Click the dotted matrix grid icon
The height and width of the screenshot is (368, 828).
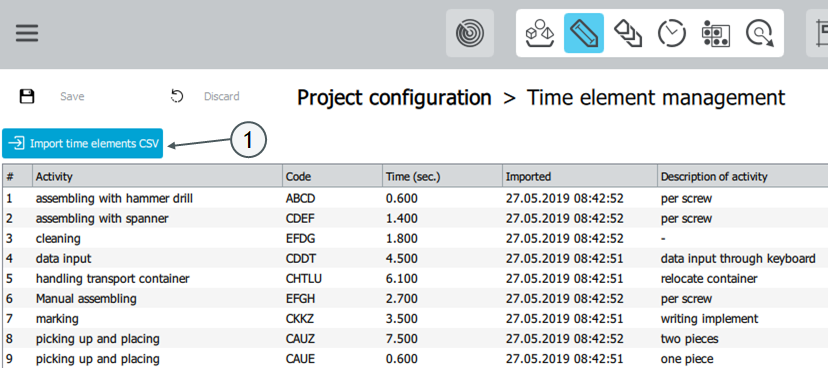tap(716, 33)
